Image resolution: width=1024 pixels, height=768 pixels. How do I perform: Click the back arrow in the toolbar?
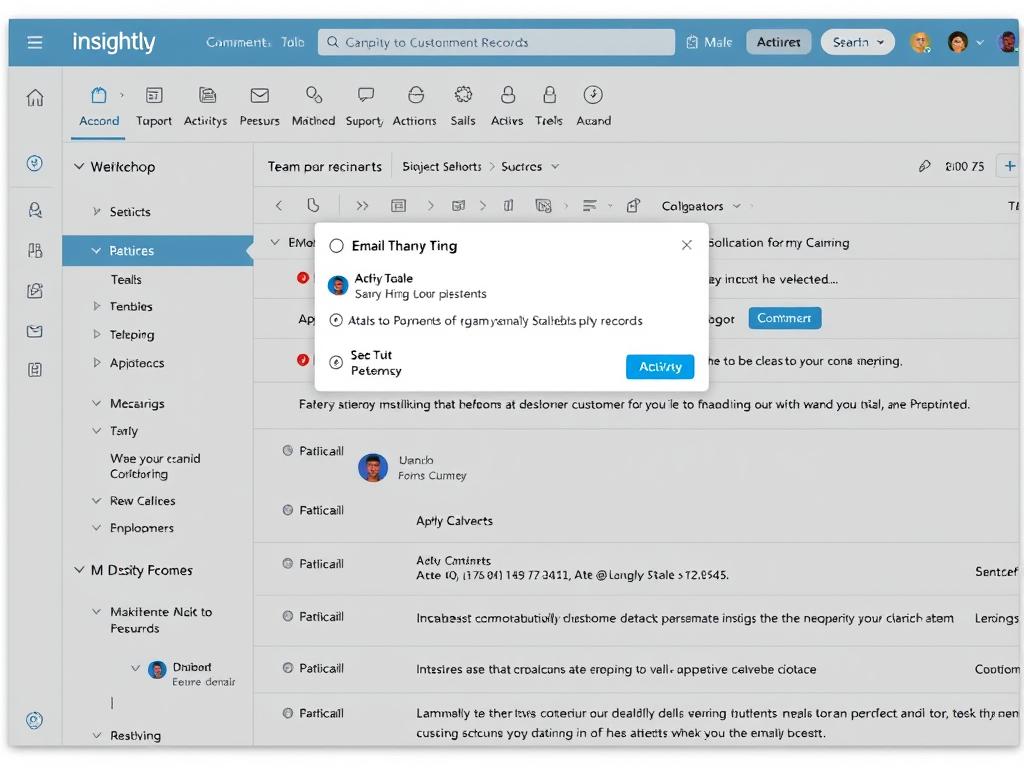[x=279, y=206]
